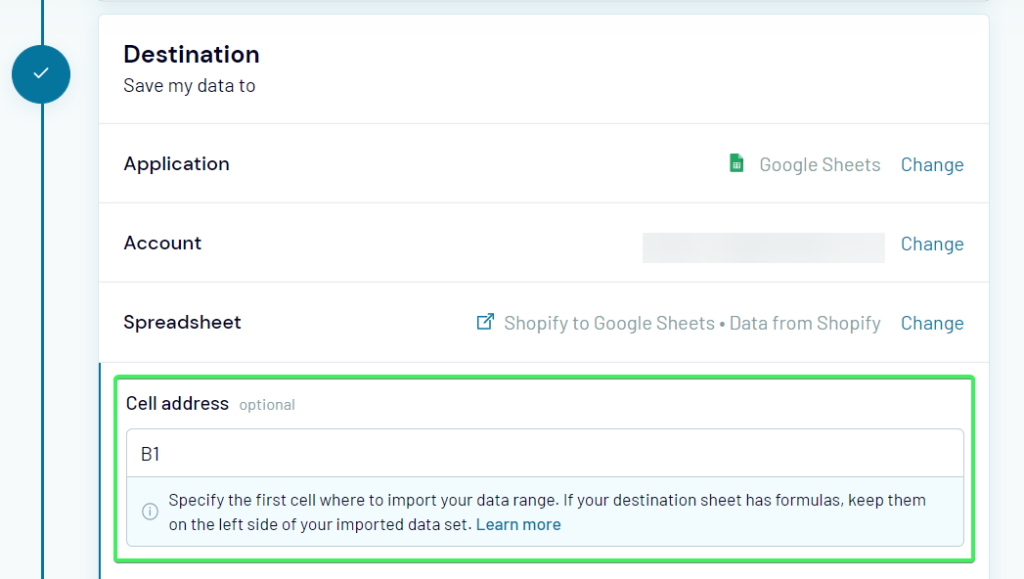
Task: Open the Learn more article
Action: (x=518, y=524)
